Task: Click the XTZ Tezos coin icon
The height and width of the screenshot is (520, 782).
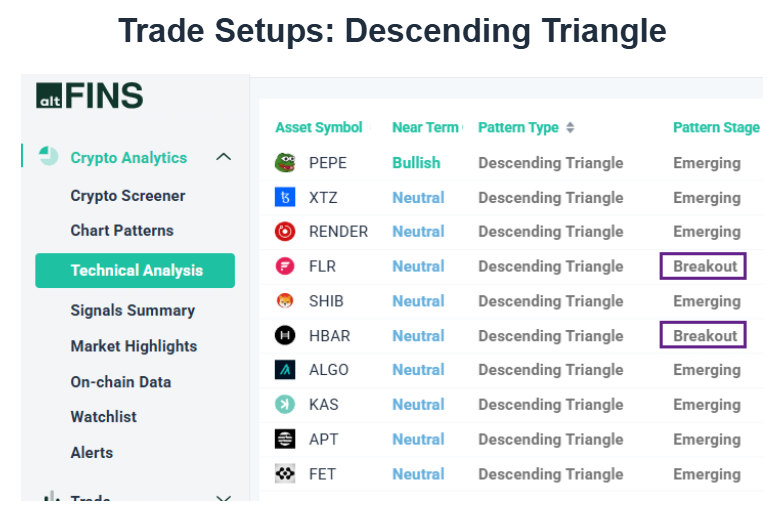Action: coord(285,198)
